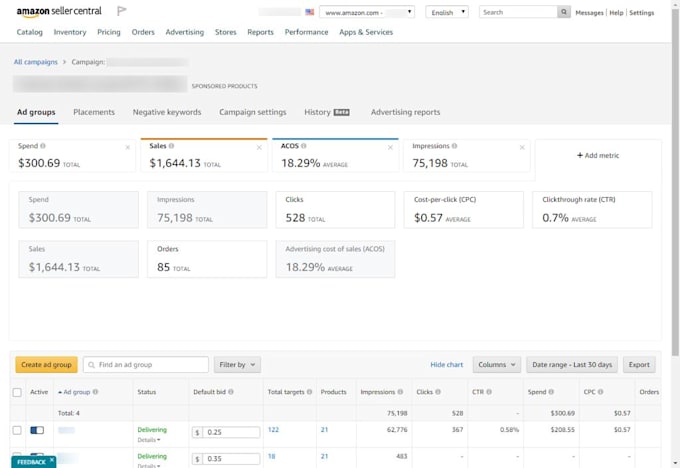Remove the Impressions metric card

tap(522, 147)
